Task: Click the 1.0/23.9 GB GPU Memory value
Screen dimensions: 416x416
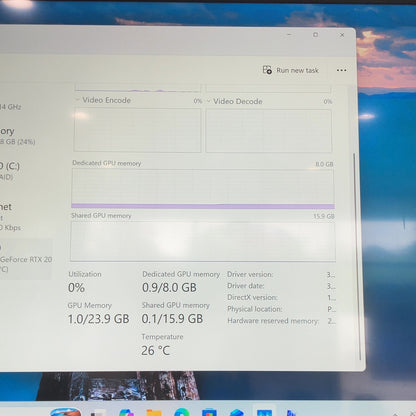Action: click(x=98, y=319)
